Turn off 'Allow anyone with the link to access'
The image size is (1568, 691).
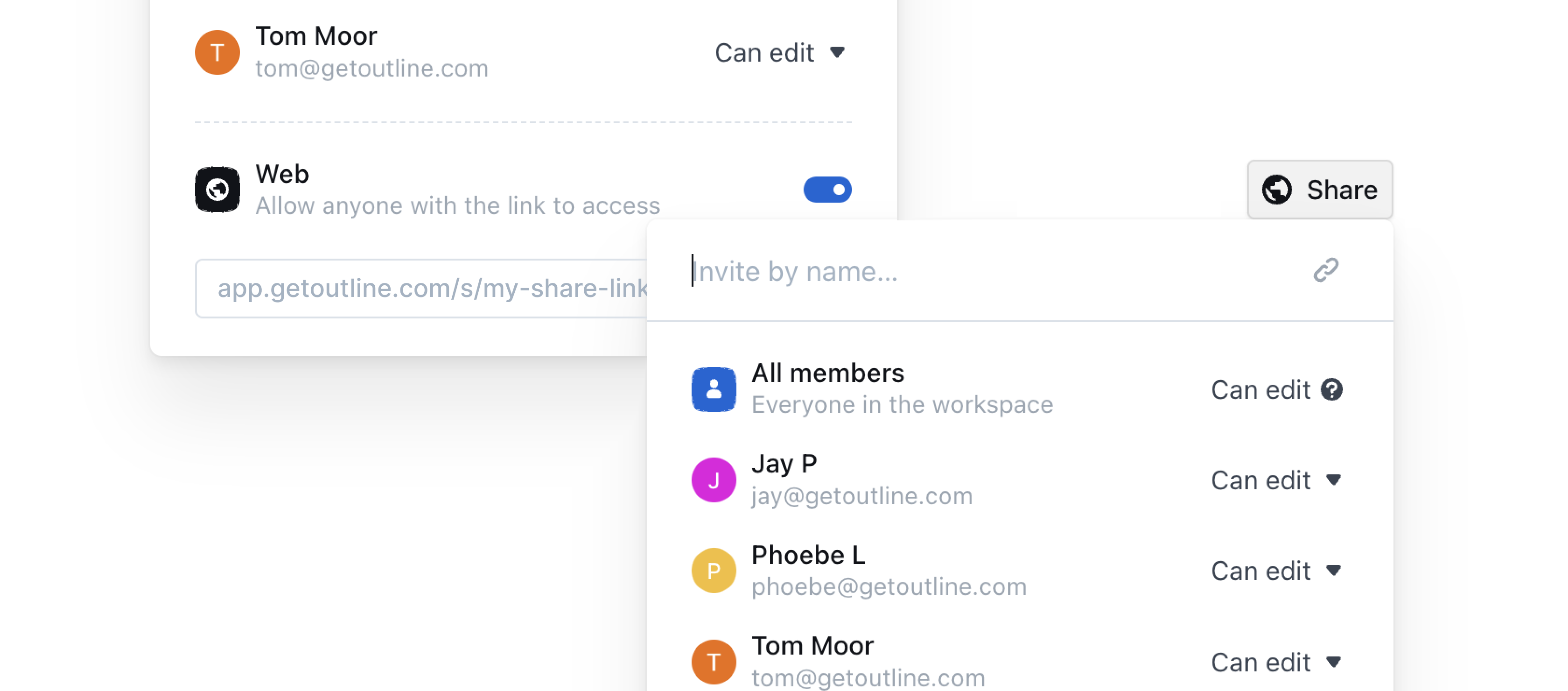827,190
